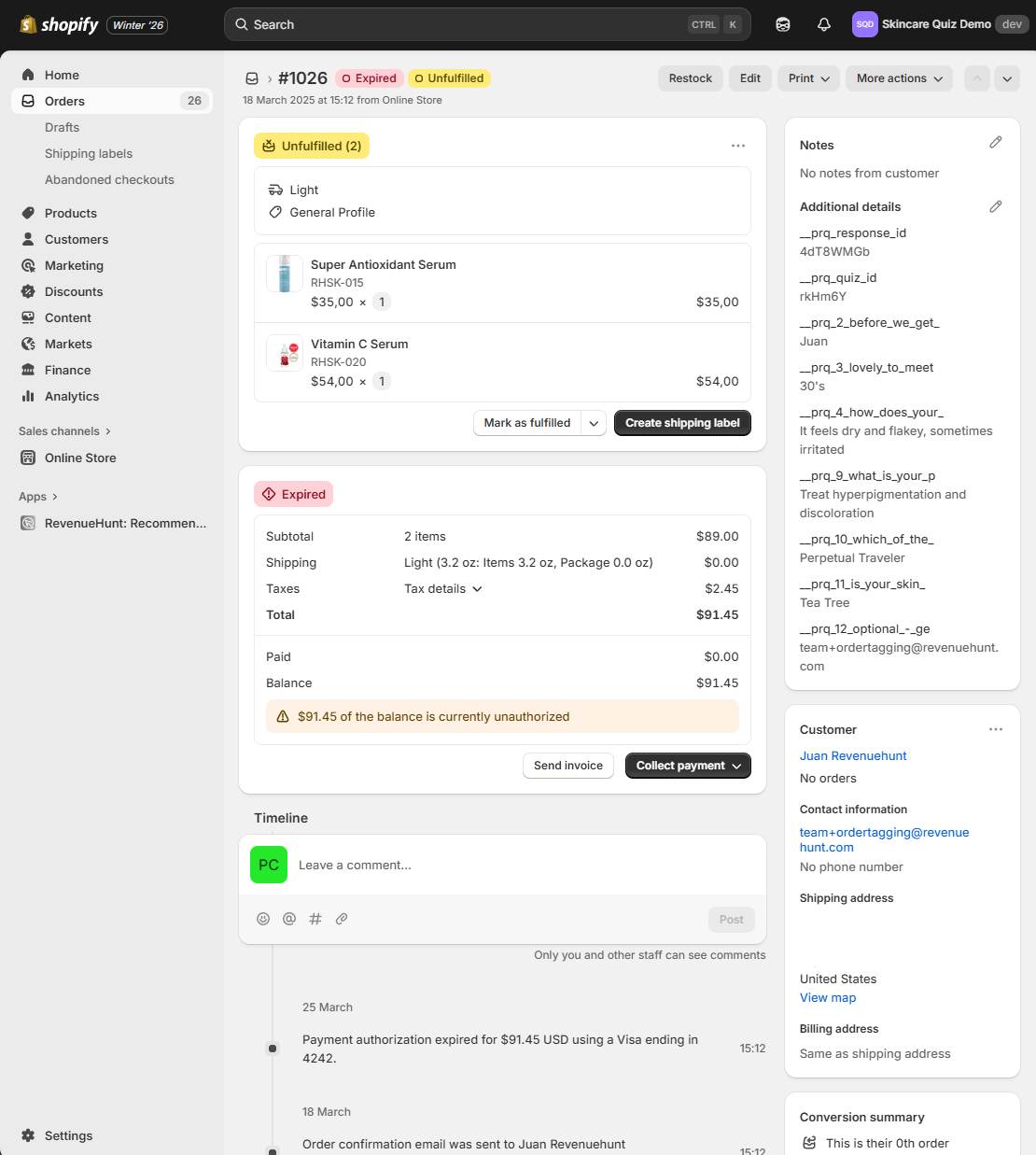Screen dimensions: 1036x1155
Task: Click the customer email address link
Action: [x=884, y=839]
